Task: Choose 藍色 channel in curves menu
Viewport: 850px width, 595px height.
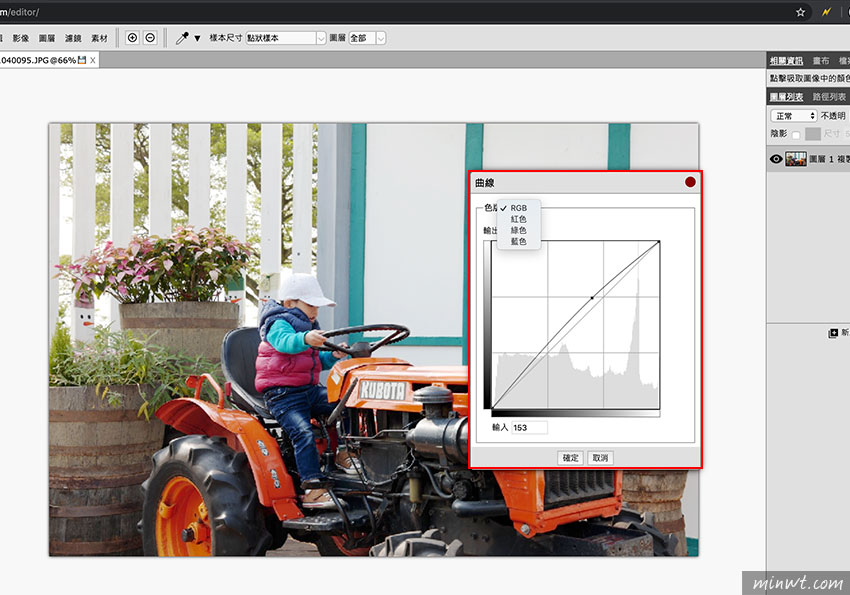Action: click(x=519, y=242)
